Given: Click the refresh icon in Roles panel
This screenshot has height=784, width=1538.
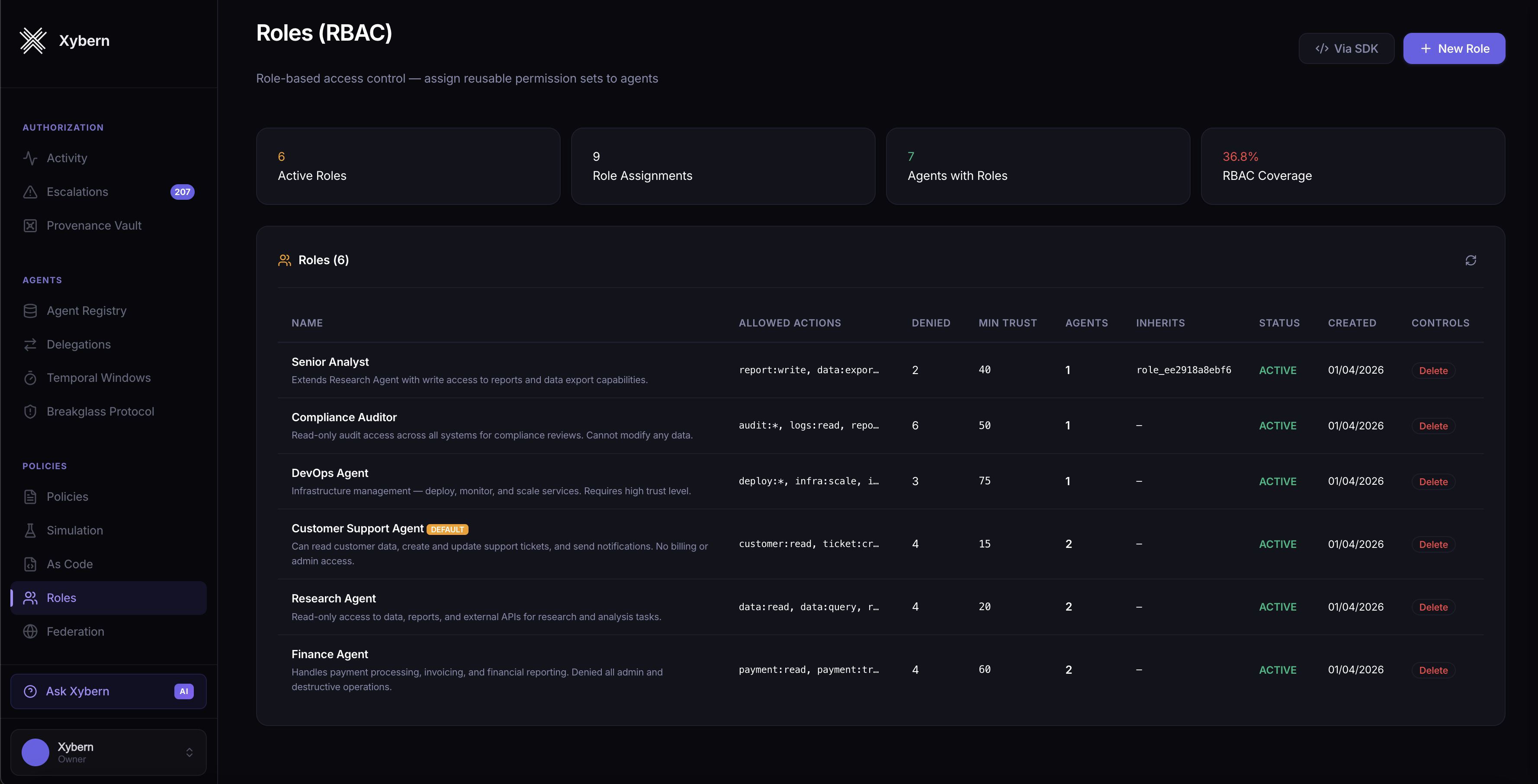Looking at the screenshot, I should pos(1471,260).
